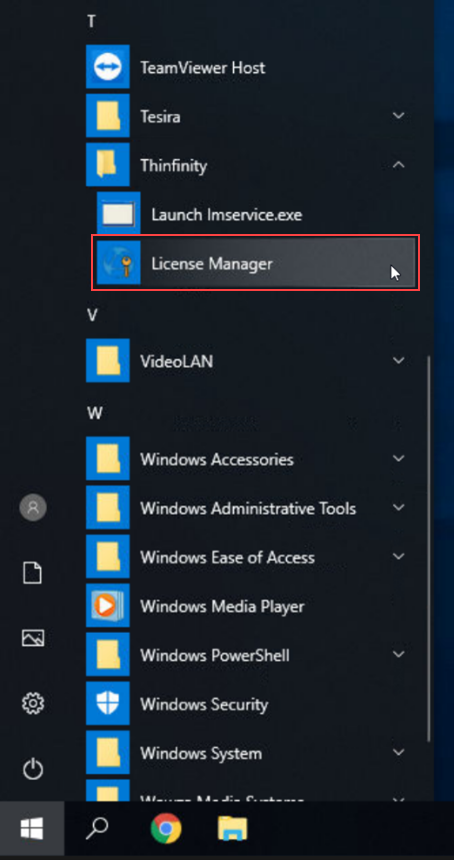Select Windows Media Player label
The width and height of the screenshot is (454, 860).
(x=222, y=606)
